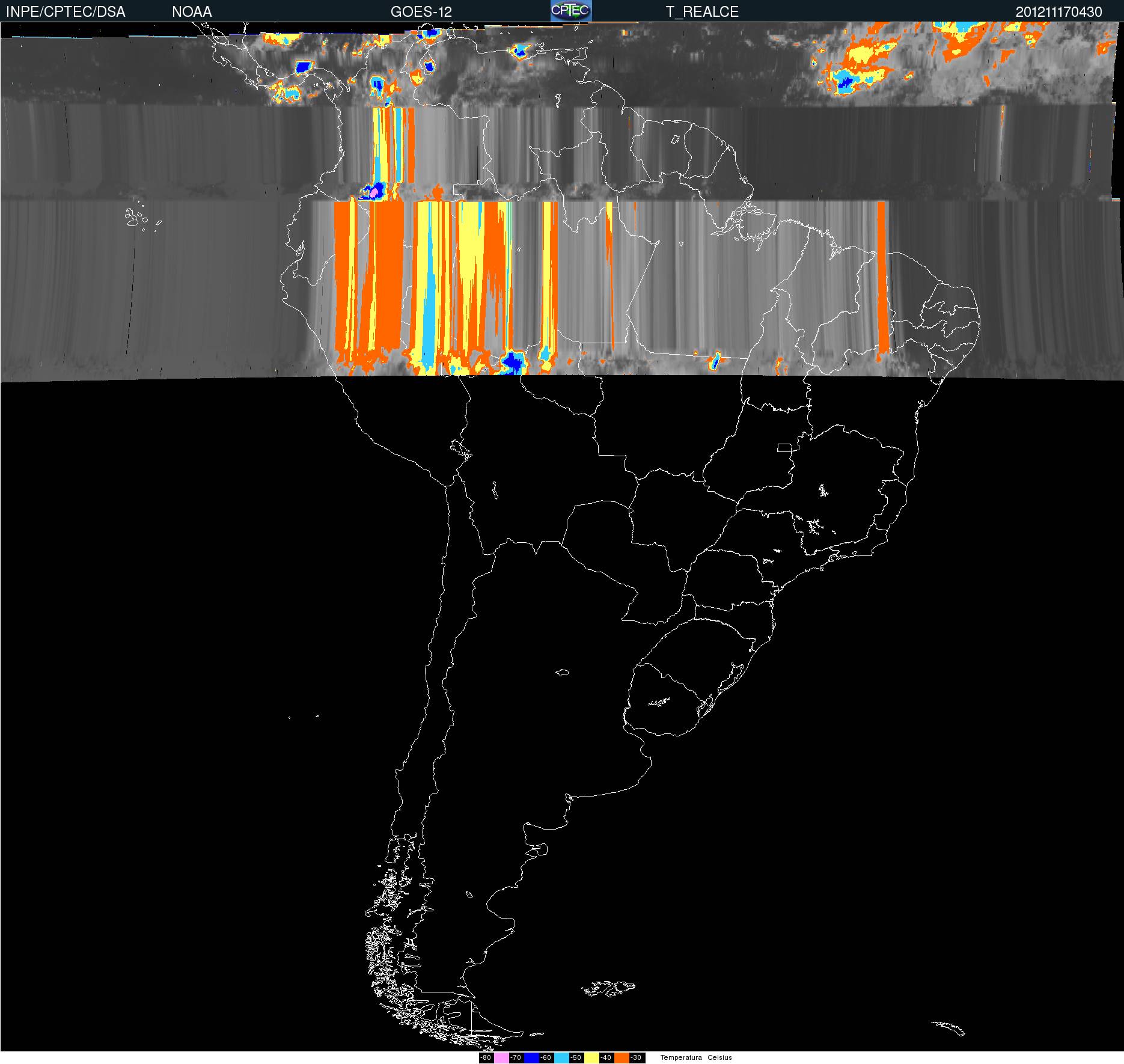Screen dimensions: 1124x1064
Task: Click the -30 legend value
Action: coord(636,1057)
